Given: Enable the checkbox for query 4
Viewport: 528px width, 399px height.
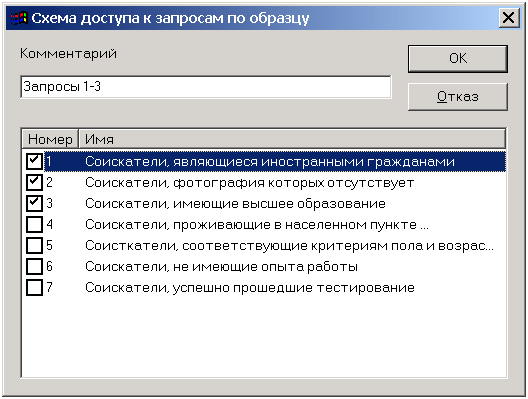Looking at the screenshot, I should coord(34,224).
